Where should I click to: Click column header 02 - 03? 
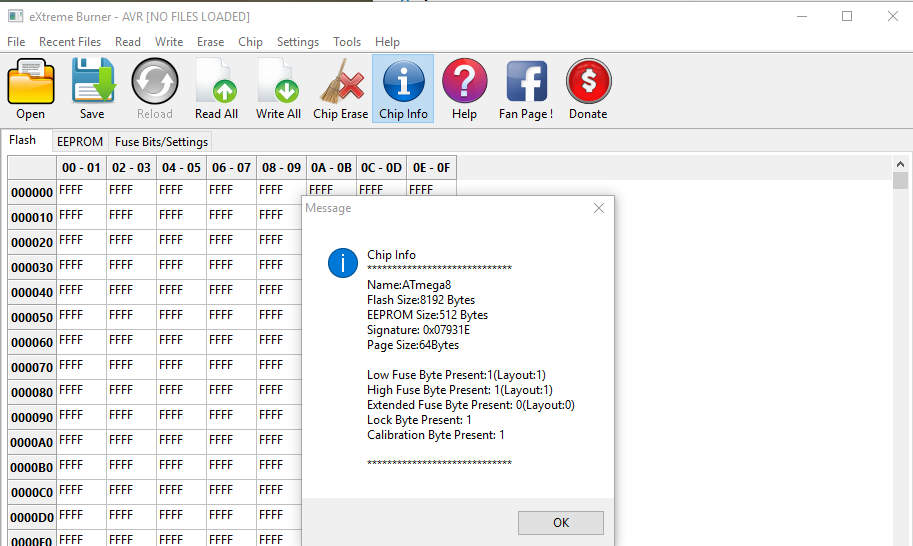point(132,168)
